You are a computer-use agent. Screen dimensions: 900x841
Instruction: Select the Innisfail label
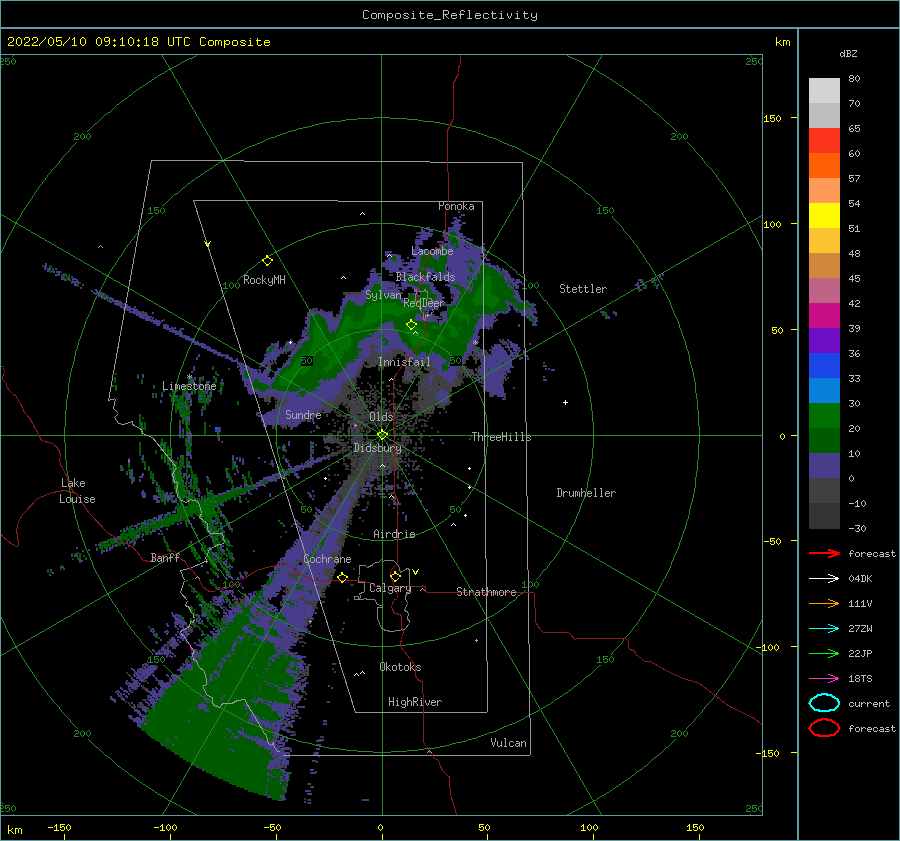[x=404, y=362]
